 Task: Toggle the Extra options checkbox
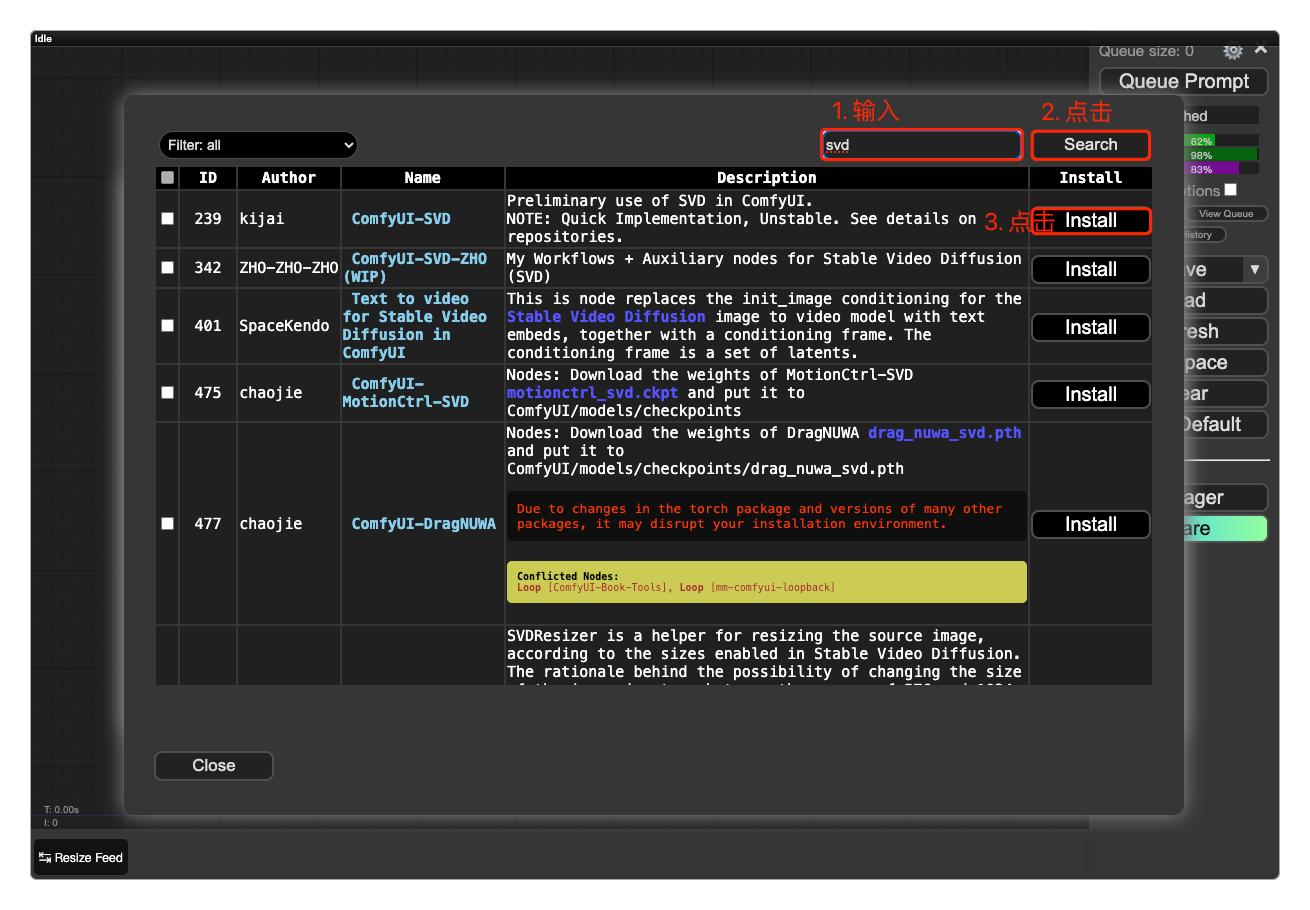click(1231, 189)
